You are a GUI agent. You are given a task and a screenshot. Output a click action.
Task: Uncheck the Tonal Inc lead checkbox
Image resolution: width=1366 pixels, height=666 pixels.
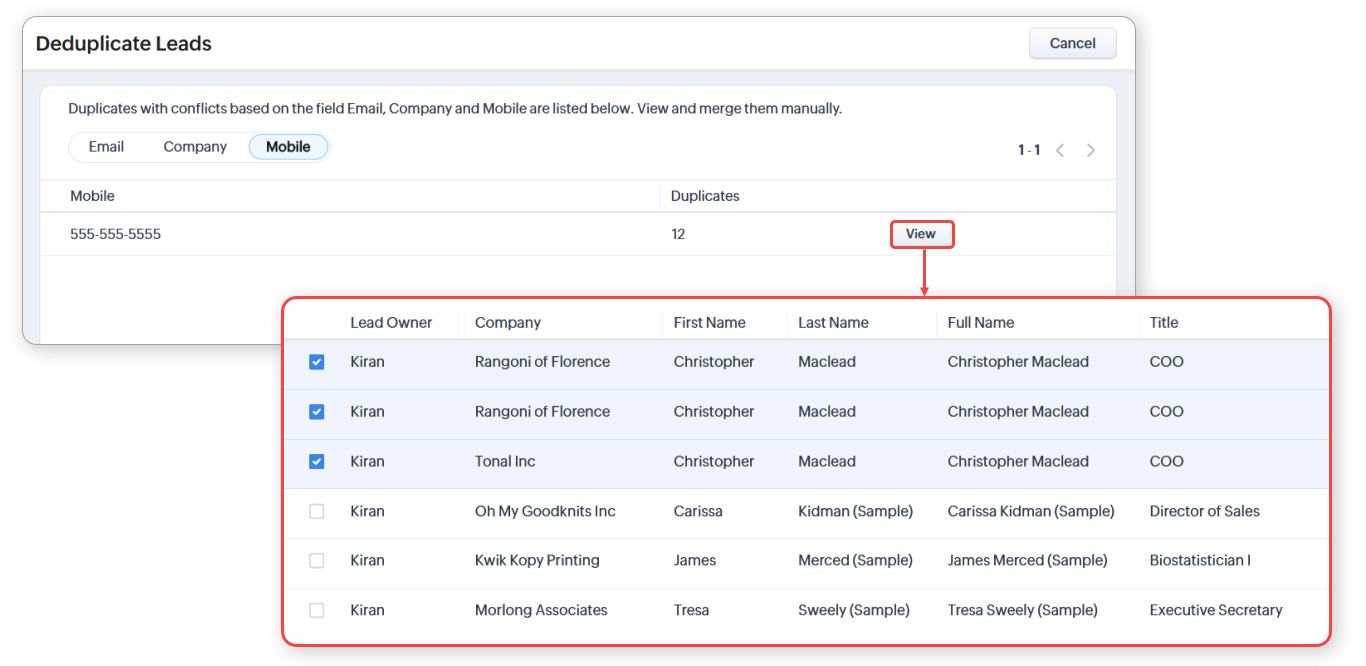[x=317, y=462]
